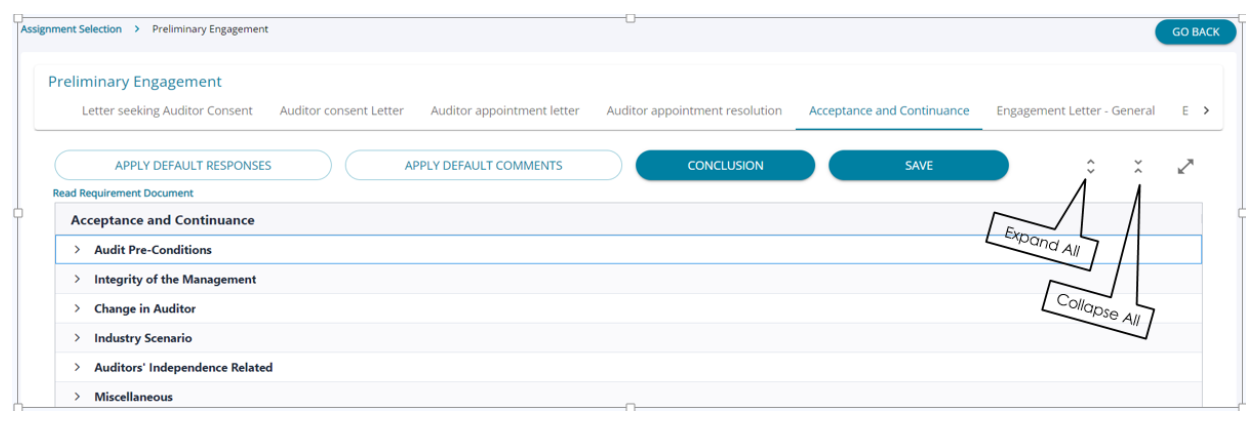Open the Auditor appointment letter tab

tap(505, 111)
